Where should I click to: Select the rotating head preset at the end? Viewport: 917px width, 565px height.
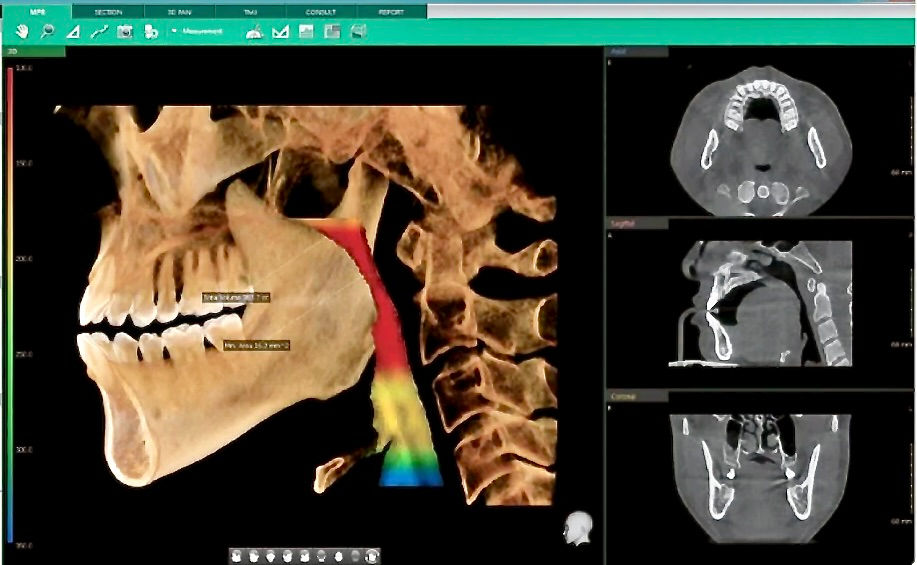click(x=372, y=556)
